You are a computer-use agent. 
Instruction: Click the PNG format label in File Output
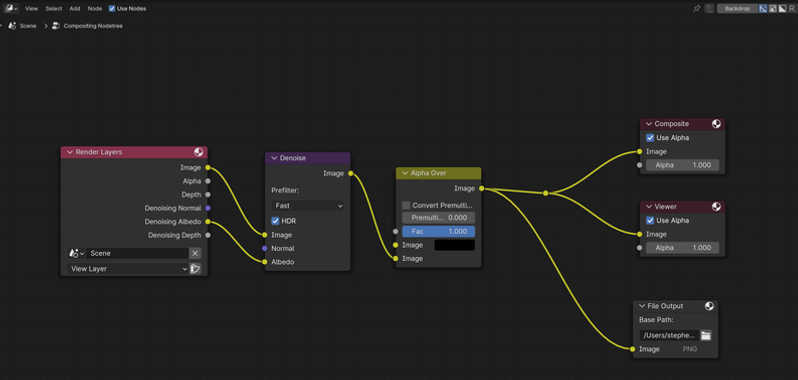tap(690, 349)
